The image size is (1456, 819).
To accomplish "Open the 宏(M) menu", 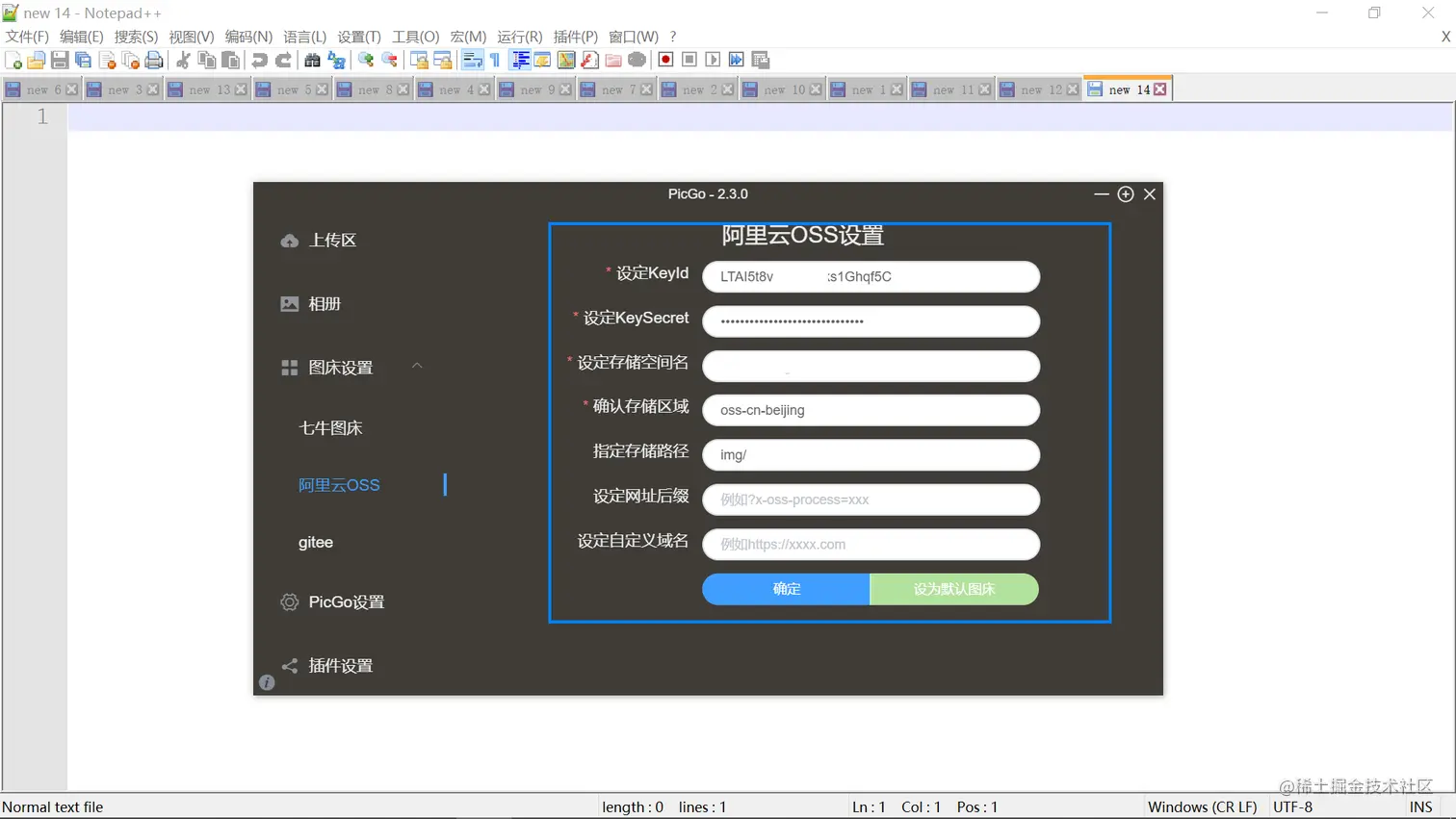I will tap(468, 37).
